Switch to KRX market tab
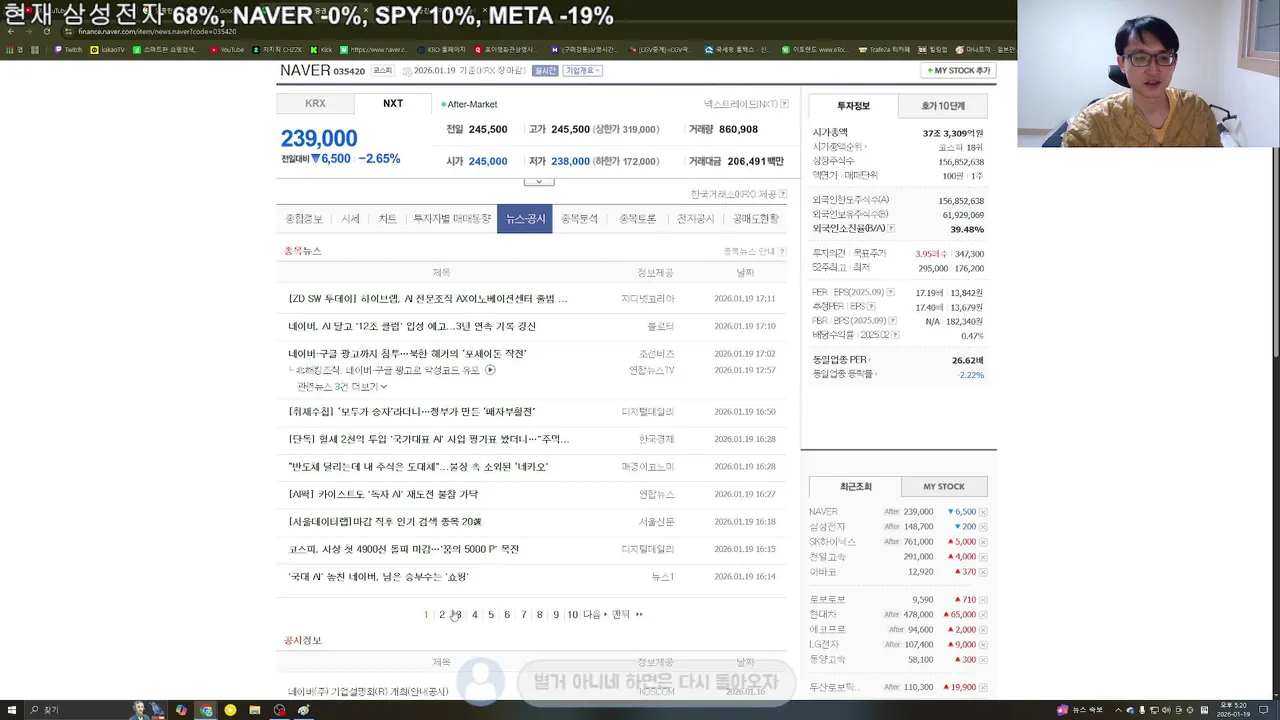Image resolution: width=1280 pixels, height=720 pixels. 315,104
